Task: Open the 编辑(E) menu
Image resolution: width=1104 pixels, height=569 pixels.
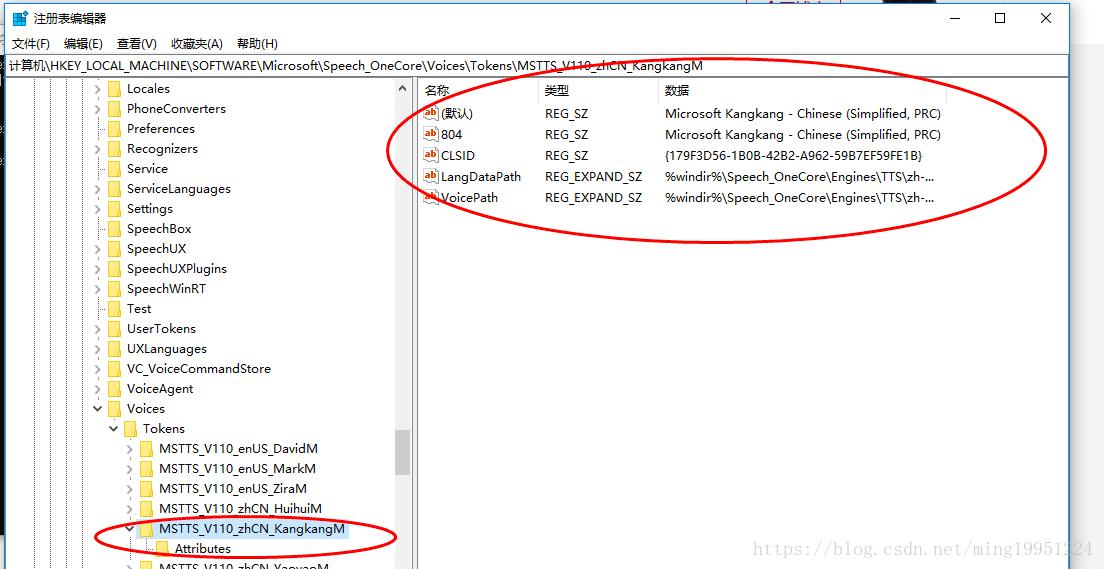Action: click(83, 44)
